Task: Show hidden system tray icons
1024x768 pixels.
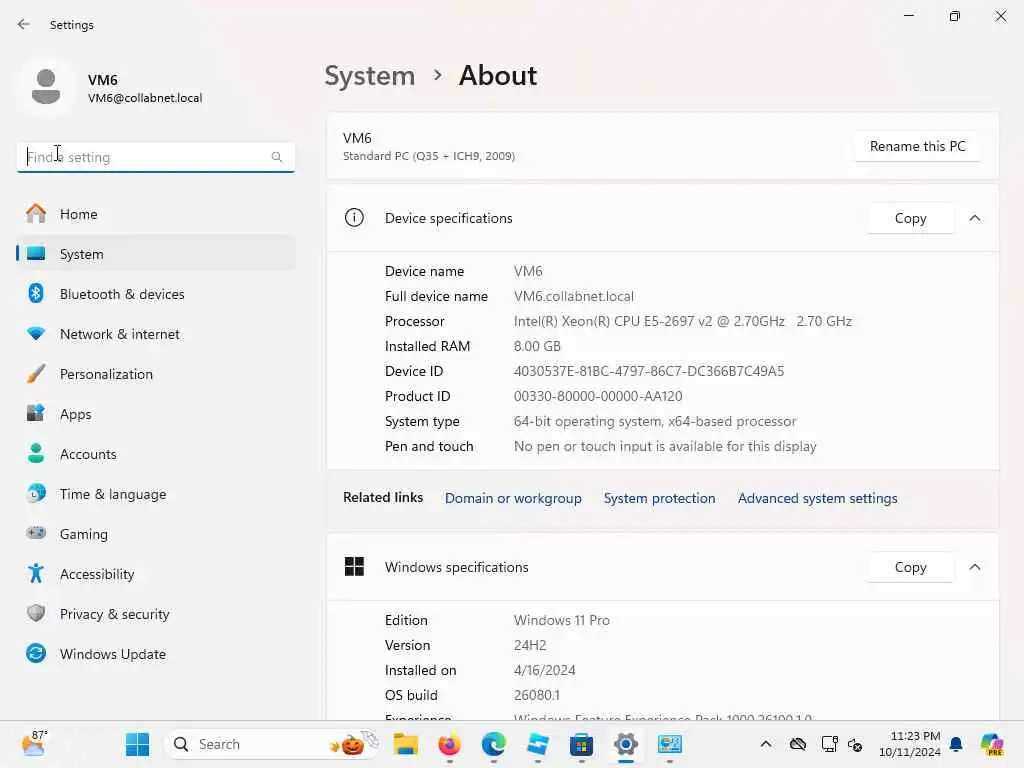Action: (x=766, y=744)
